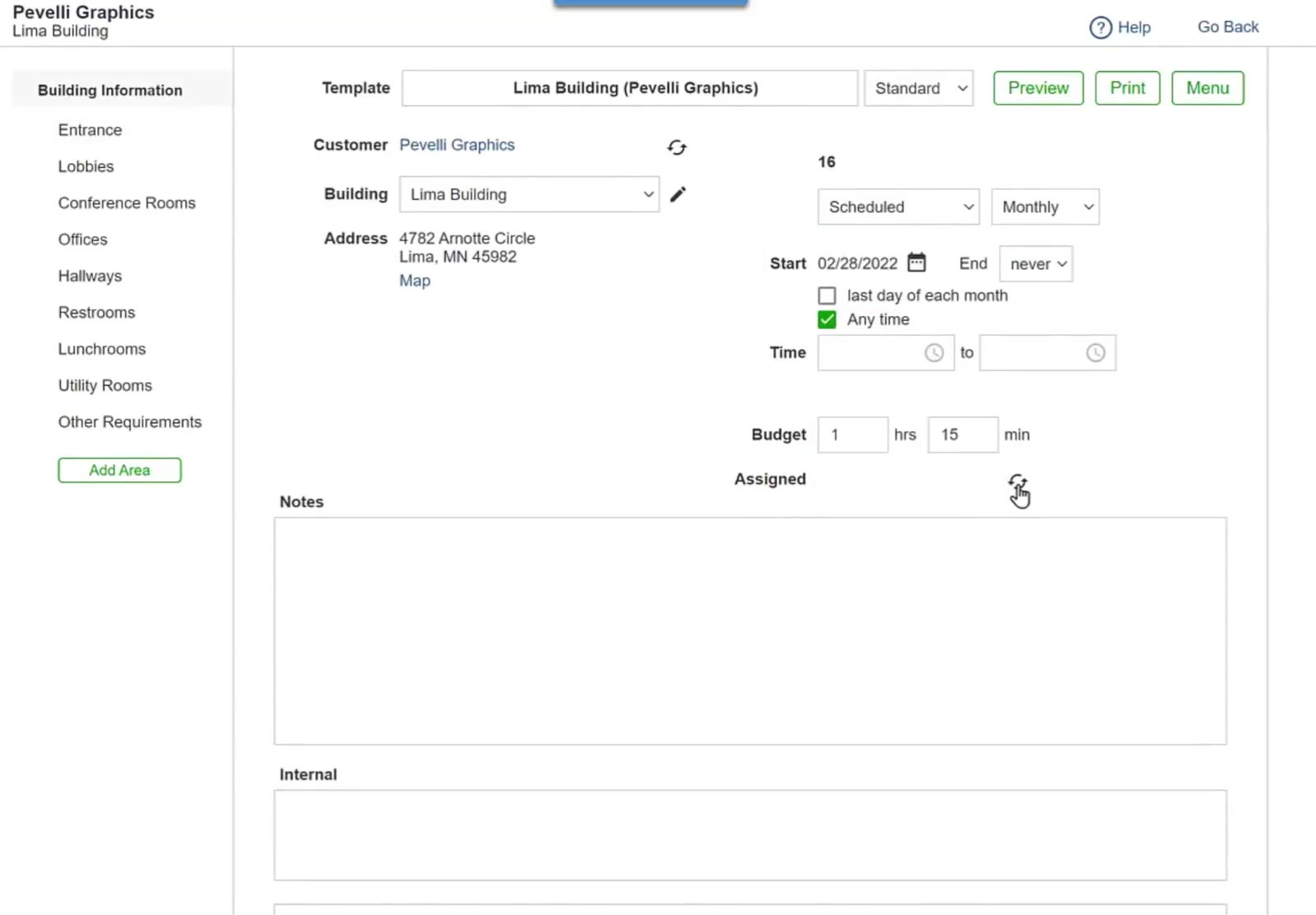Select Other Requirements in sidebar
Image resolution: width=1316 pixels, height=915 pixels.
coord(129,422)
